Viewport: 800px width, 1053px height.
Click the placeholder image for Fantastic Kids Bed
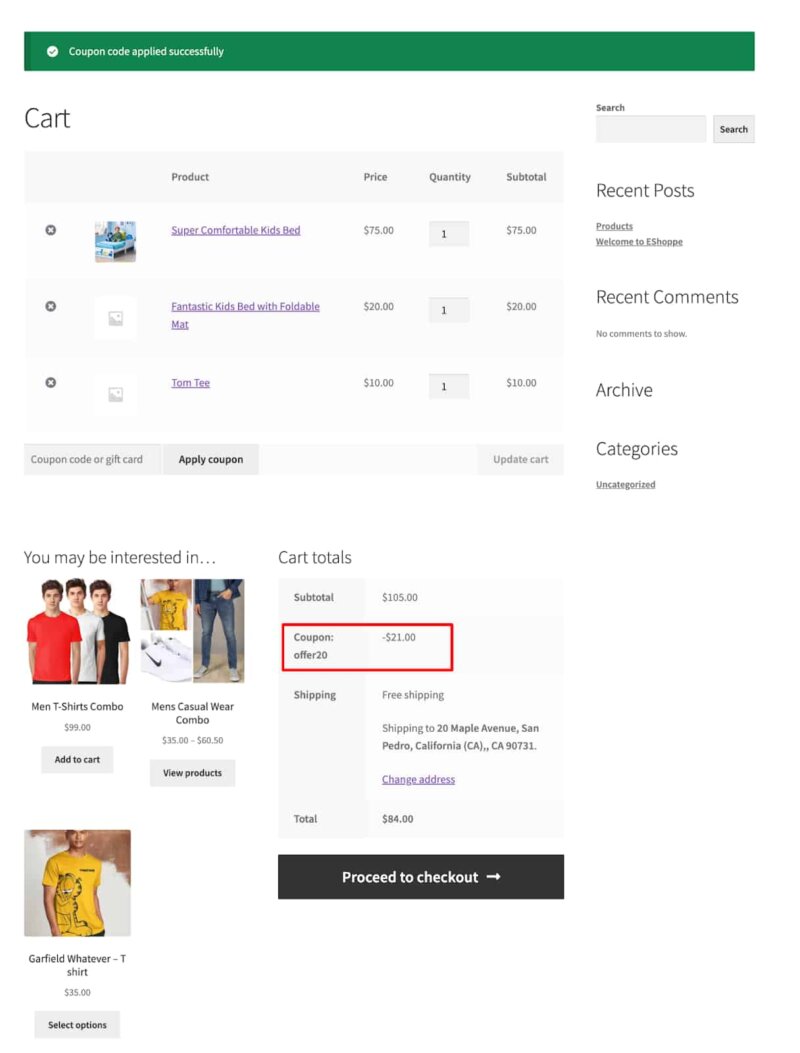(x=114, y=318)
